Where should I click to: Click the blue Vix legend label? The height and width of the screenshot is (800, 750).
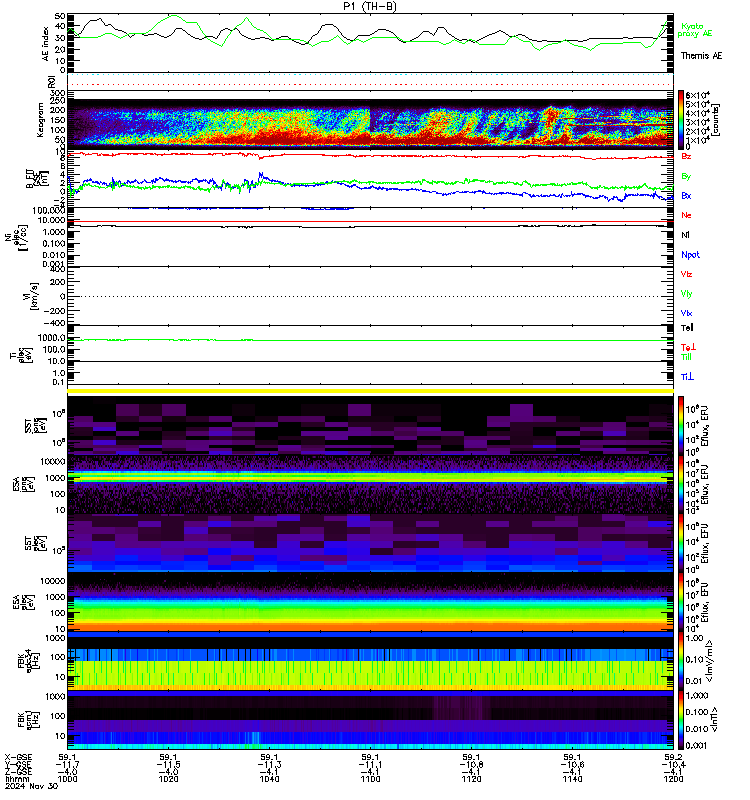(686, 313)
